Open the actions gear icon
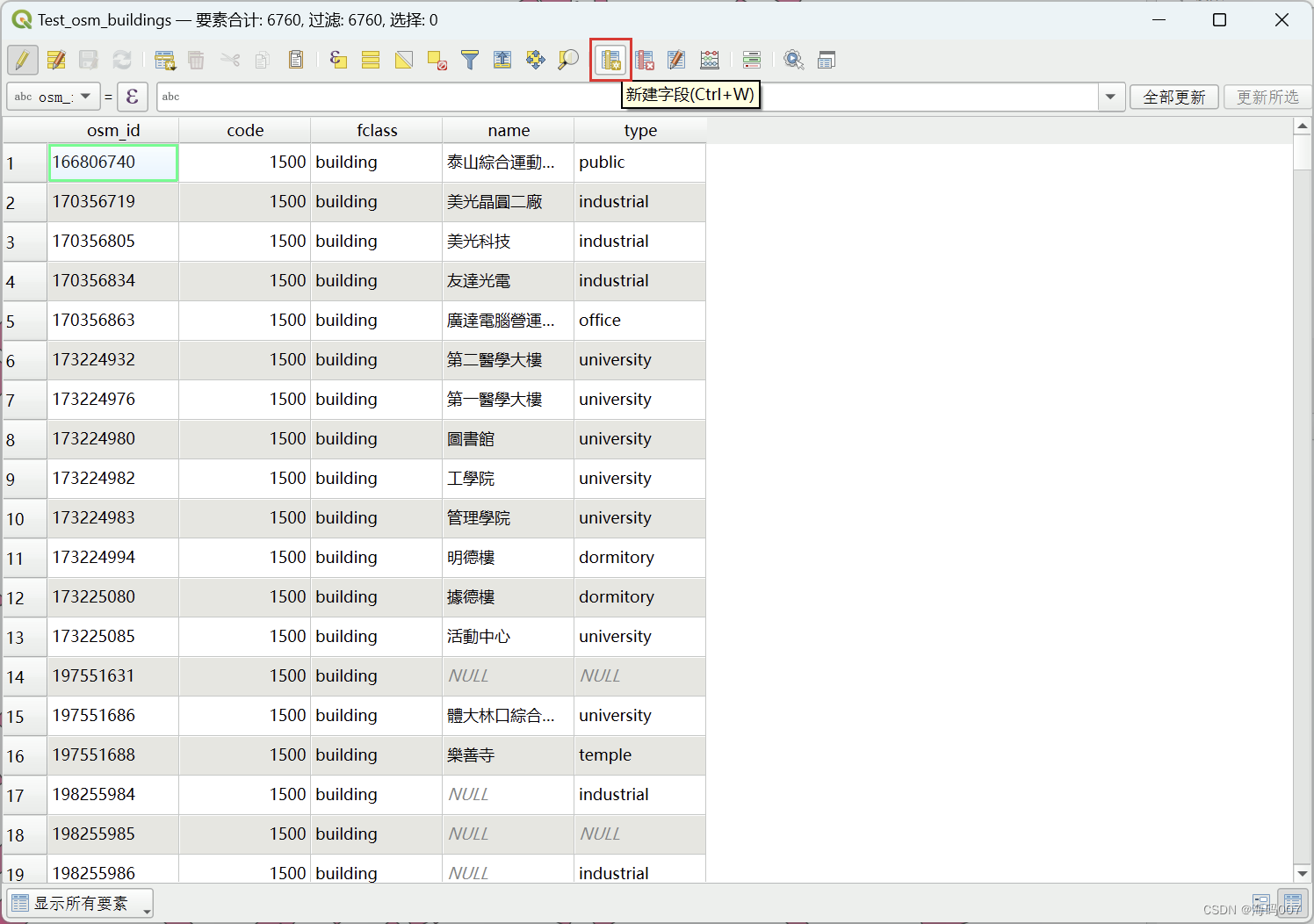The image size is (1314, 924). (794, 60)
